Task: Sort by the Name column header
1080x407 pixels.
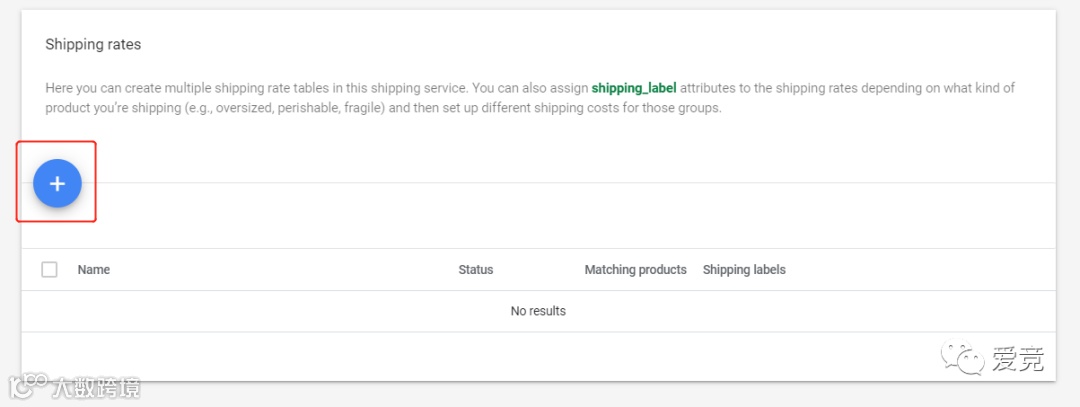Action: tap(94, 269)
